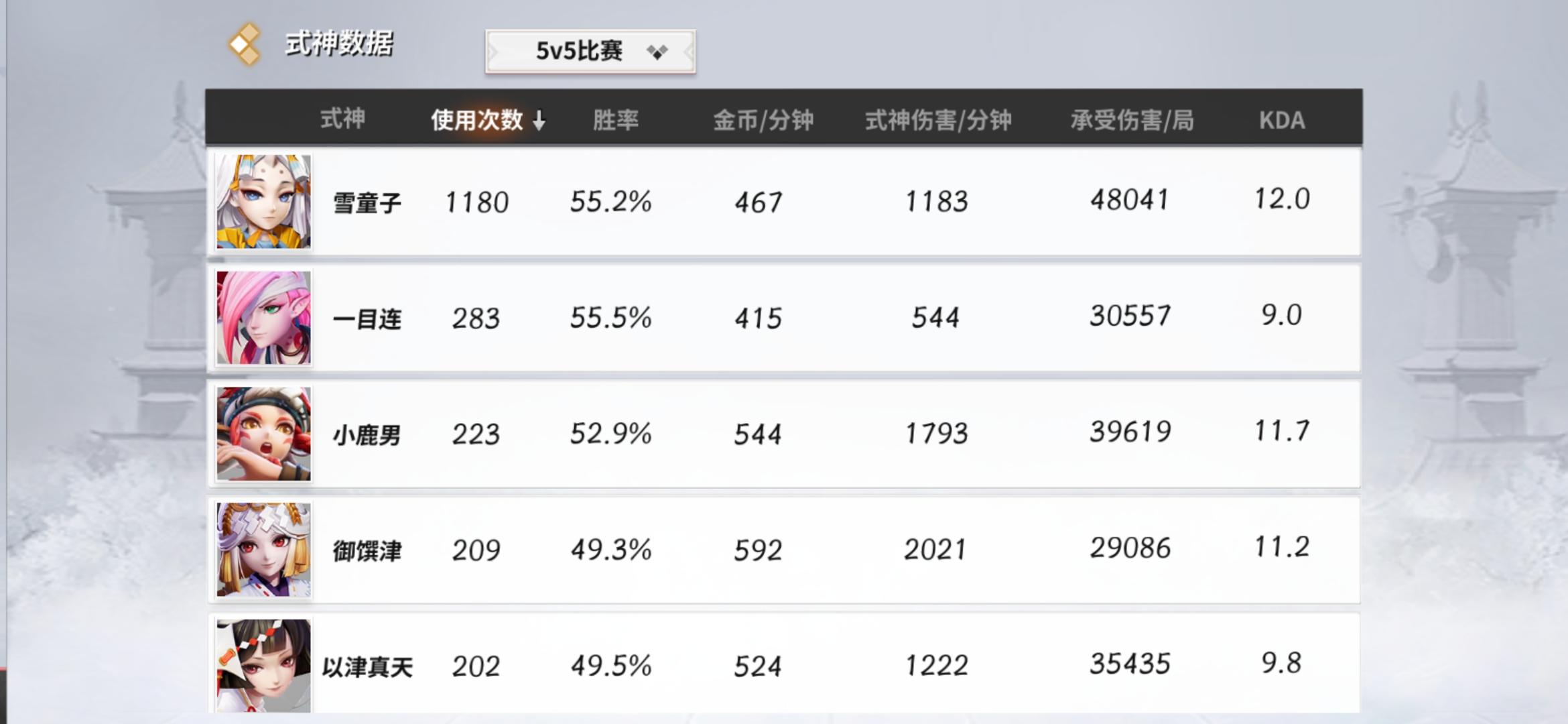The image size is (1568, 724).
Task: Sort the list by KDA
Action: click(1281, 120)
